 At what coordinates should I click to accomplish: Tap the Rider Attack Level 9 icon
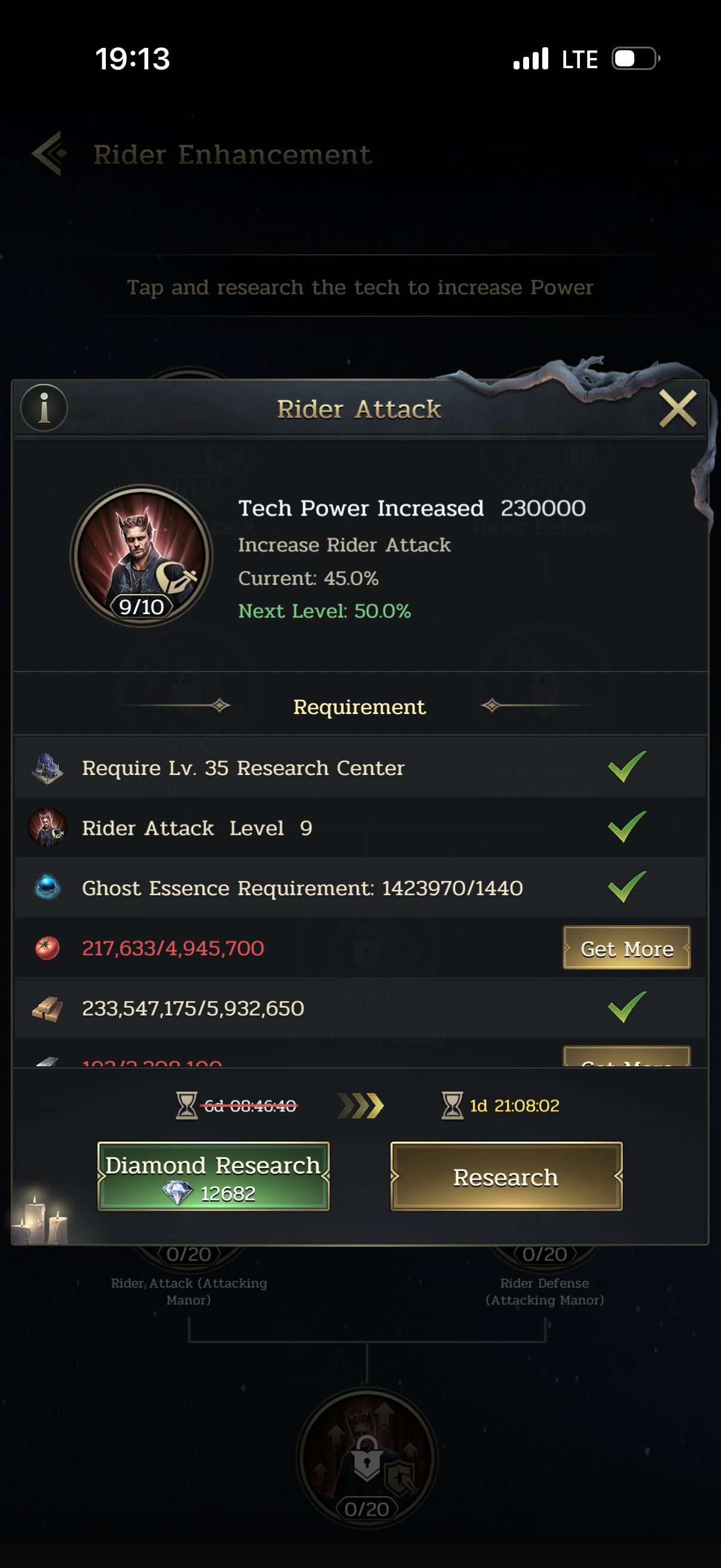[47, 828]
